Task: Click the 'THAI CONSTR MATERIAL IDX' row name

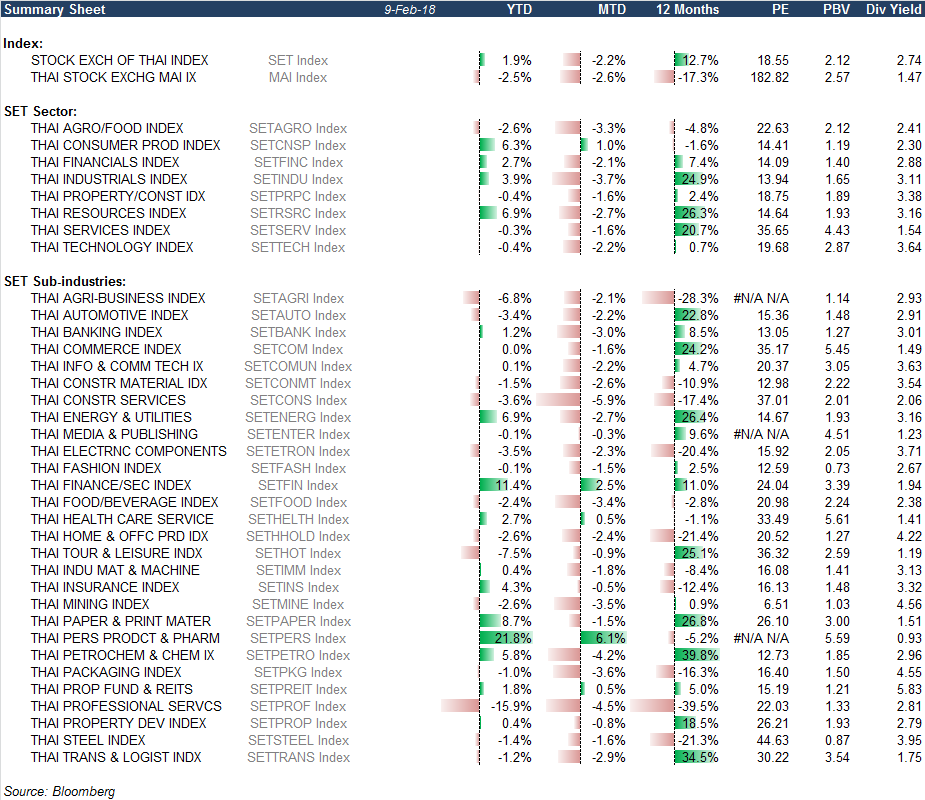Action: [119, 383]
